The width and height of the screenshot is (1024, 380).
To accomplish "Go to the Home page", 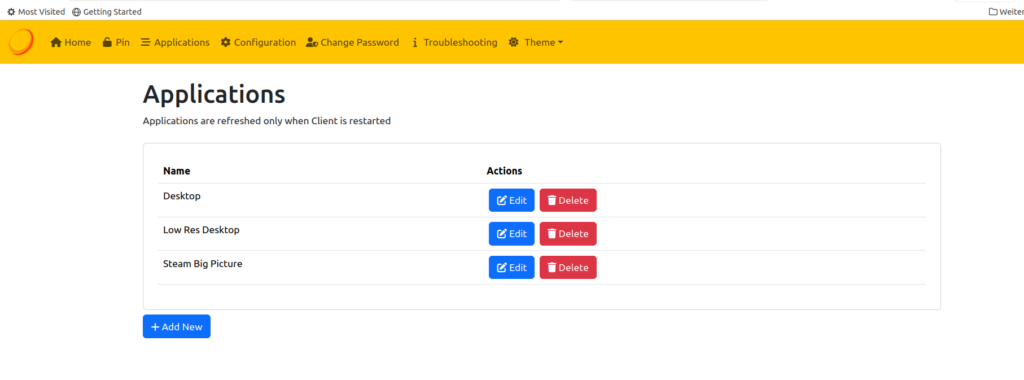I will [x=71, y=42].
